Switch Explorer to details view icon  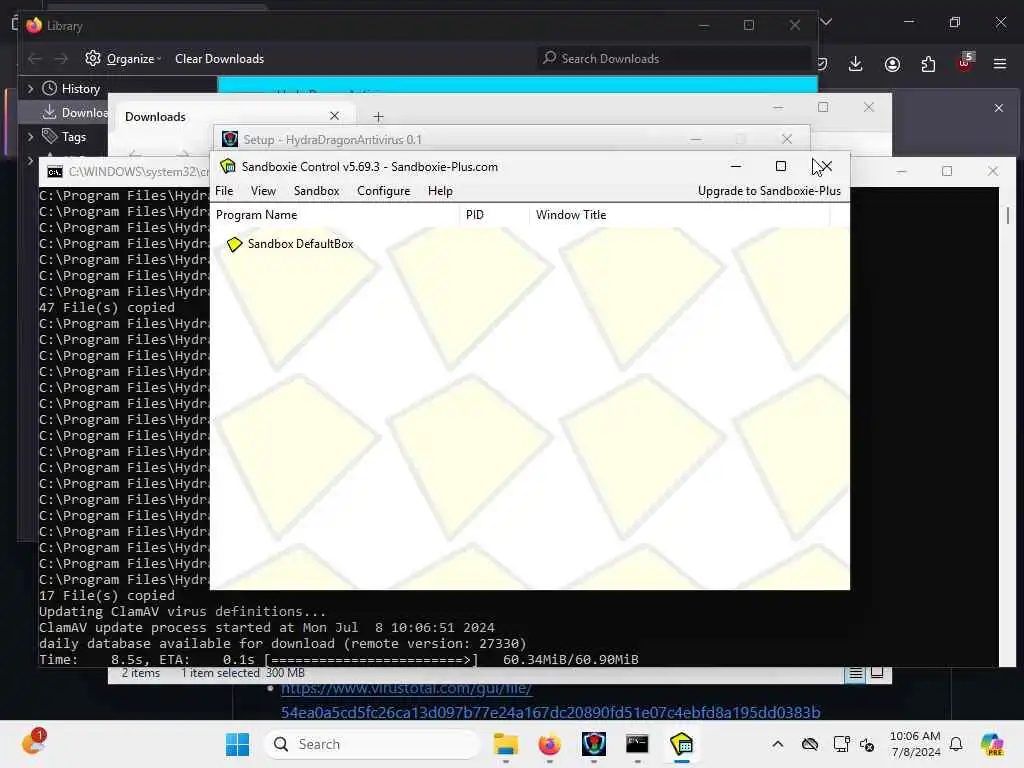[856, 673]
